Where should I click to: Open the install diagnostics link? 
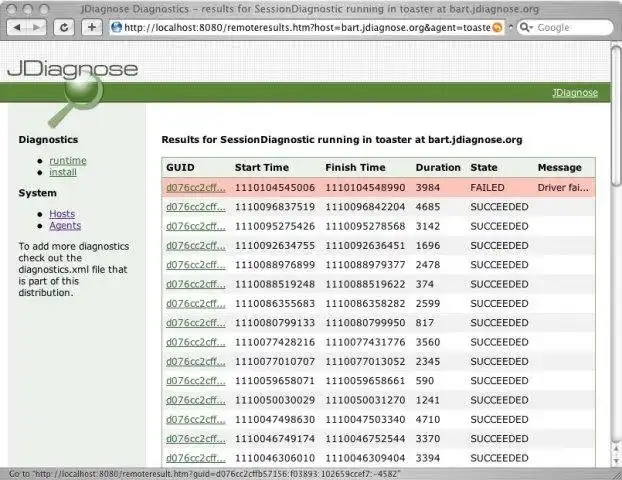(x=63, y=172)
